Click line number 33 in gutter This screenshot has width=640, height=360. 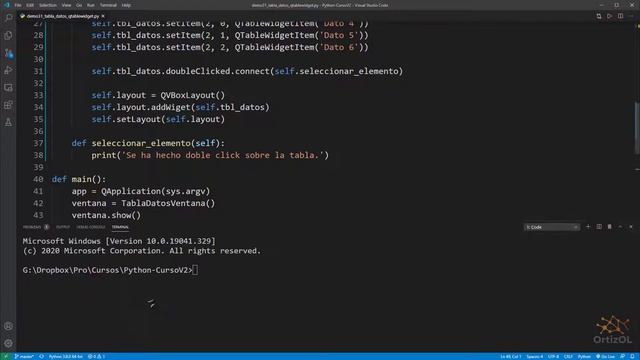click(x=38, y=96)
